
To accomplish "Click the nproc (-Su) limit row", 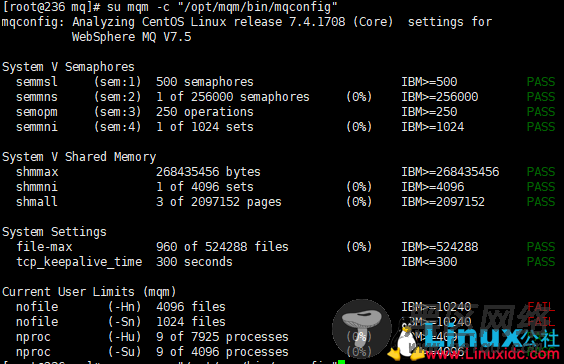I will [x=152, y=352].
